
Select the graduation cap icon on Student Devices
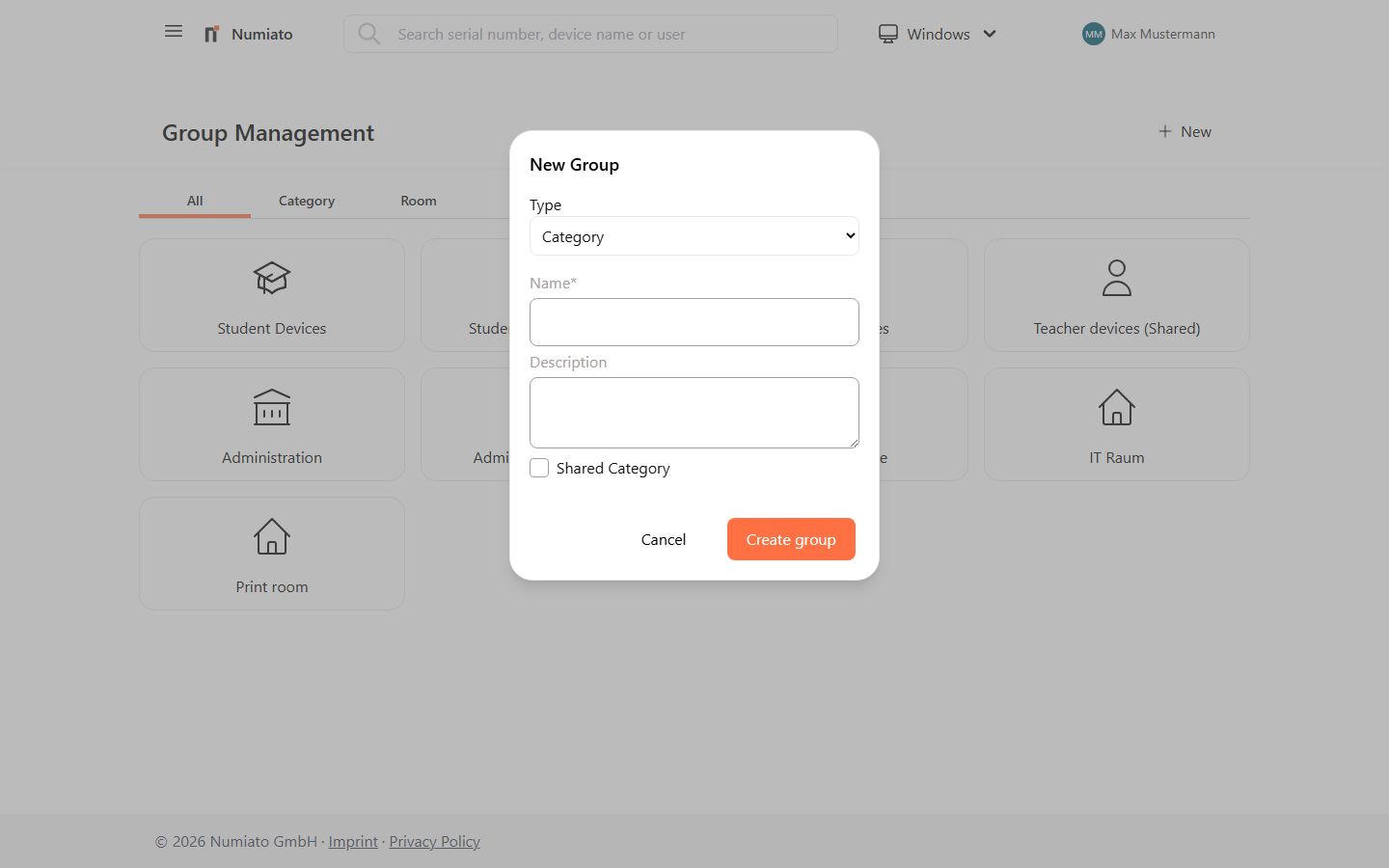coord(271,278)
